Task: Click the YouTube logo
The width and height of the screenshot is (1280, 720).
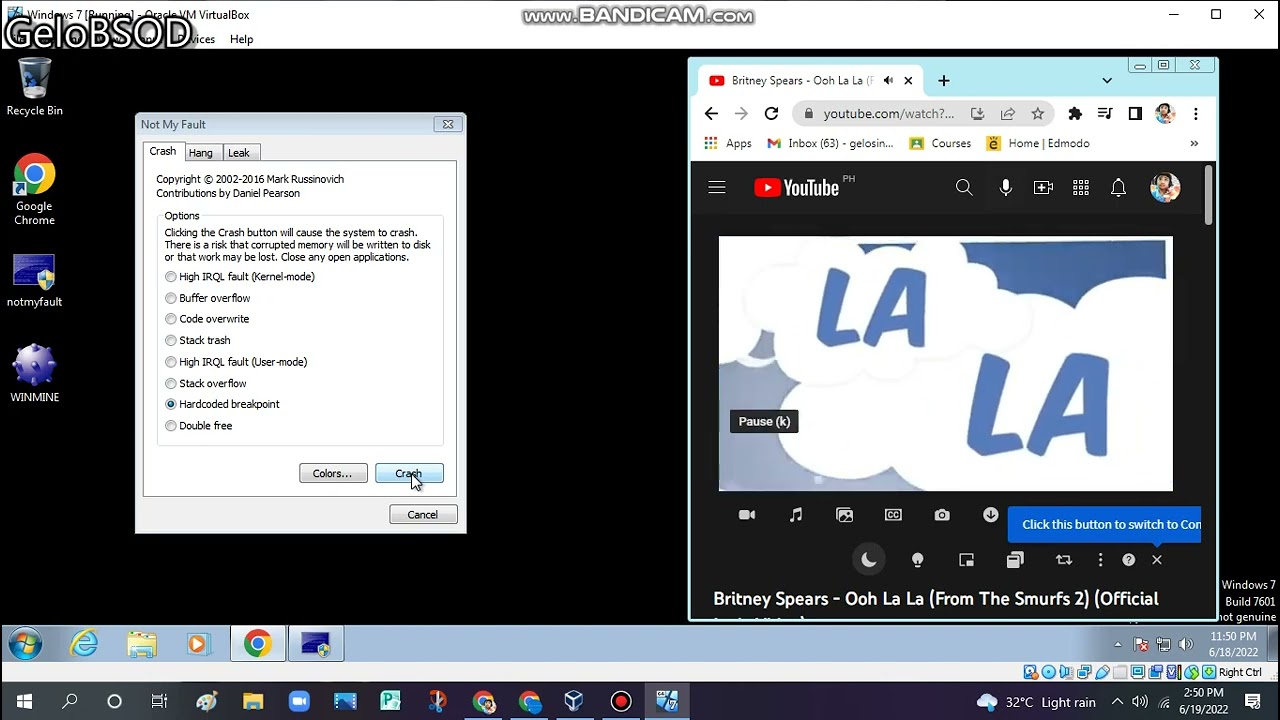Action: 797,187
